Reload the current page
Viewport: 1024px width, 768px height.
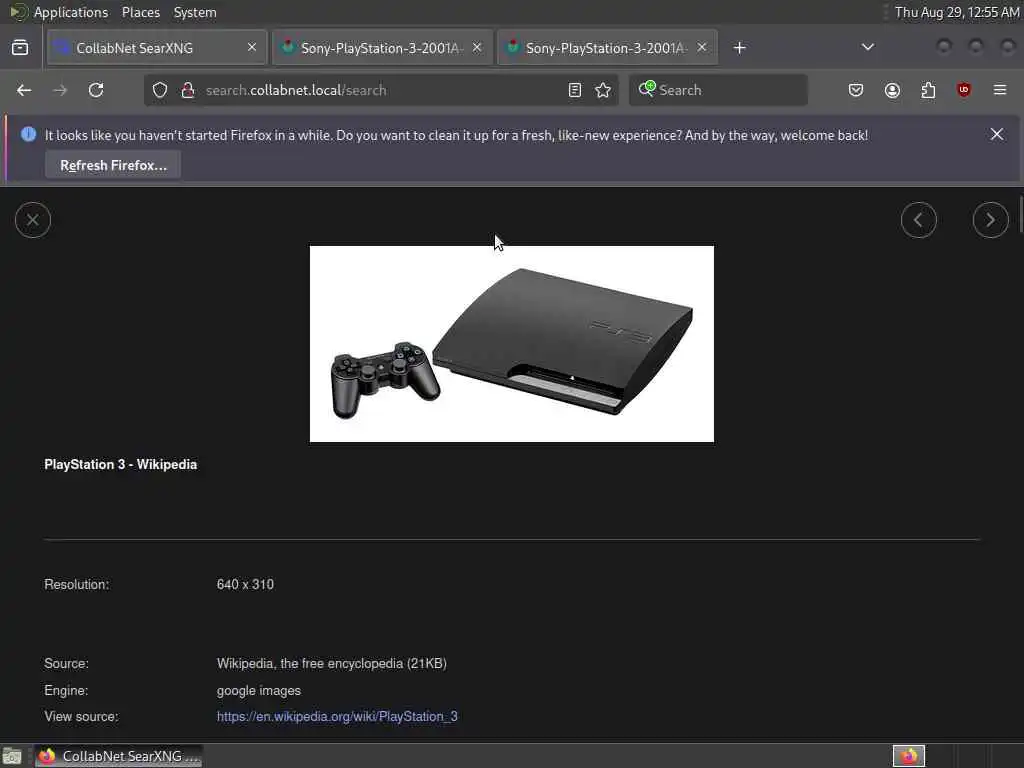coord(96,90)
